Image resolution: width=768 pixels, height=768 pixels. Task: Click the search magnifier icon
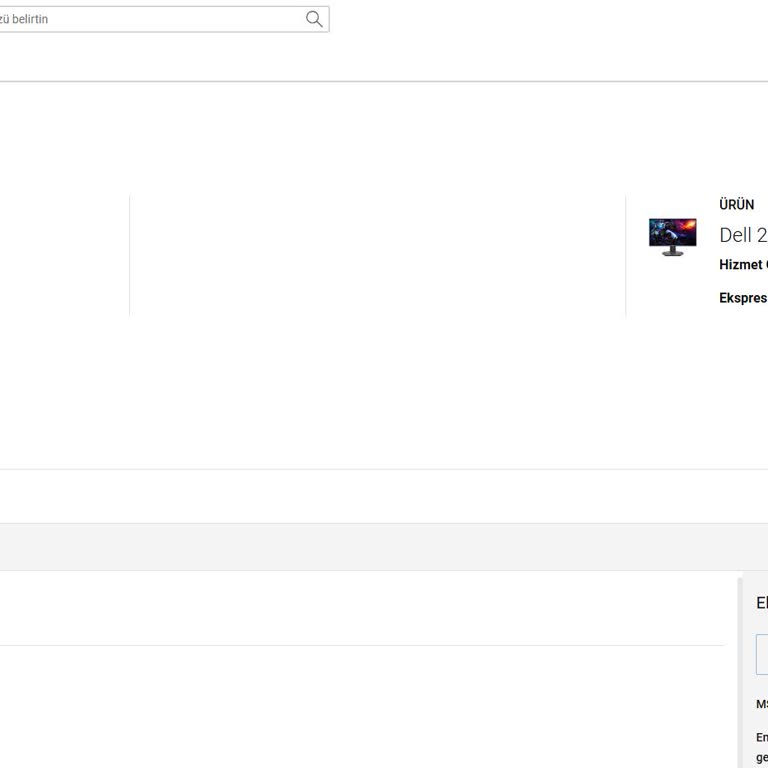click(x=314, y=19)
